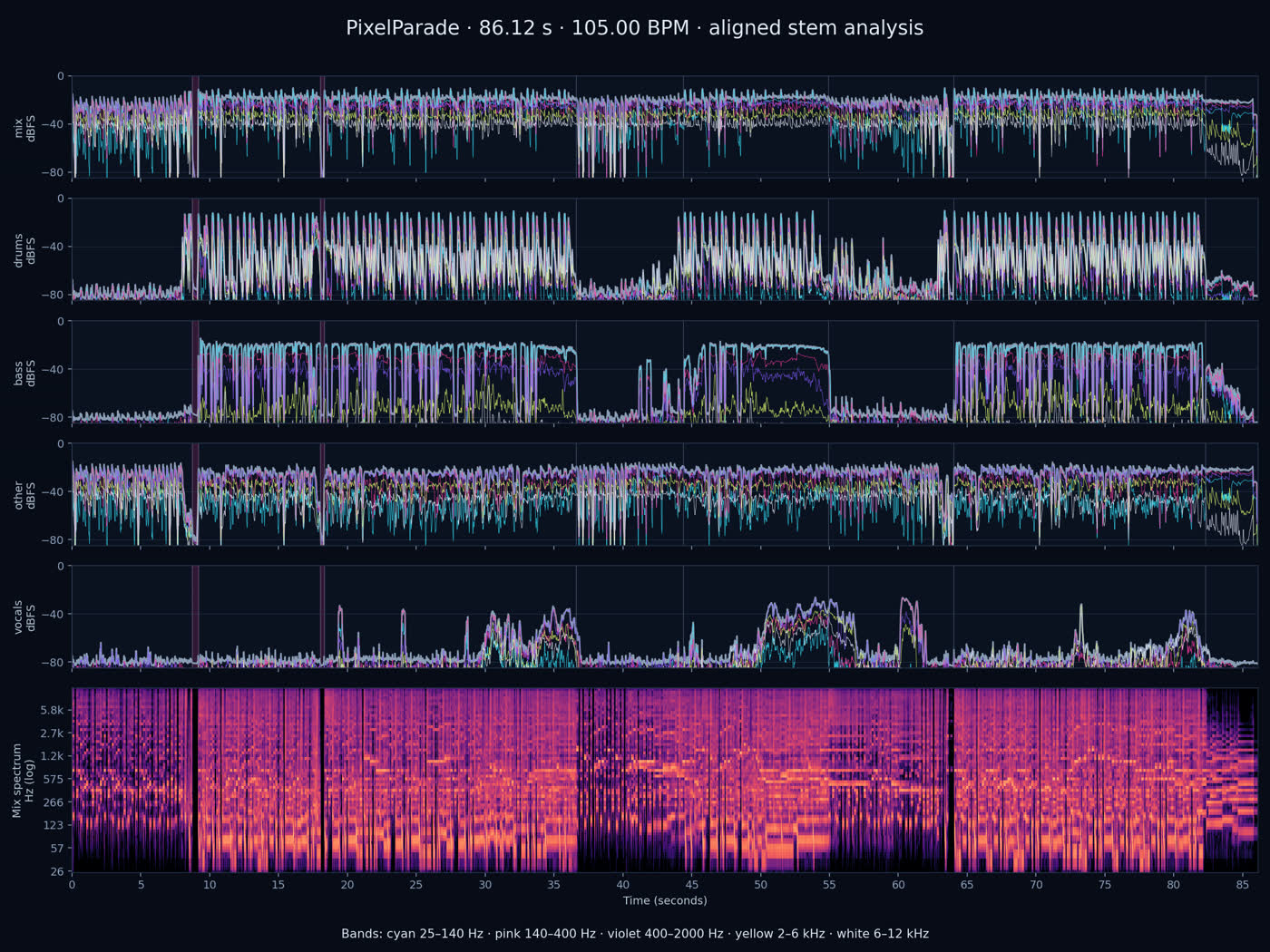Click the pink marker near 9 seconds in drums panel
The width and height of the screenshot is (1270, 952).
click(195, 249)
